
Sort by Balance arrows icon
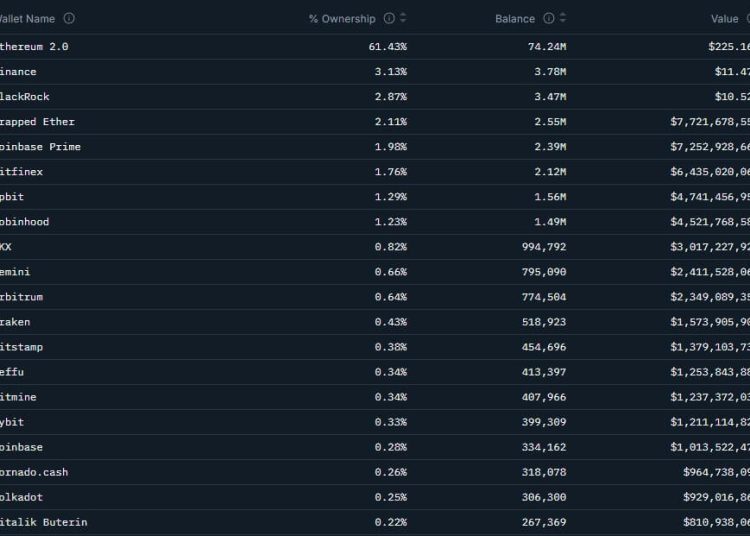(x=563, y=18)
